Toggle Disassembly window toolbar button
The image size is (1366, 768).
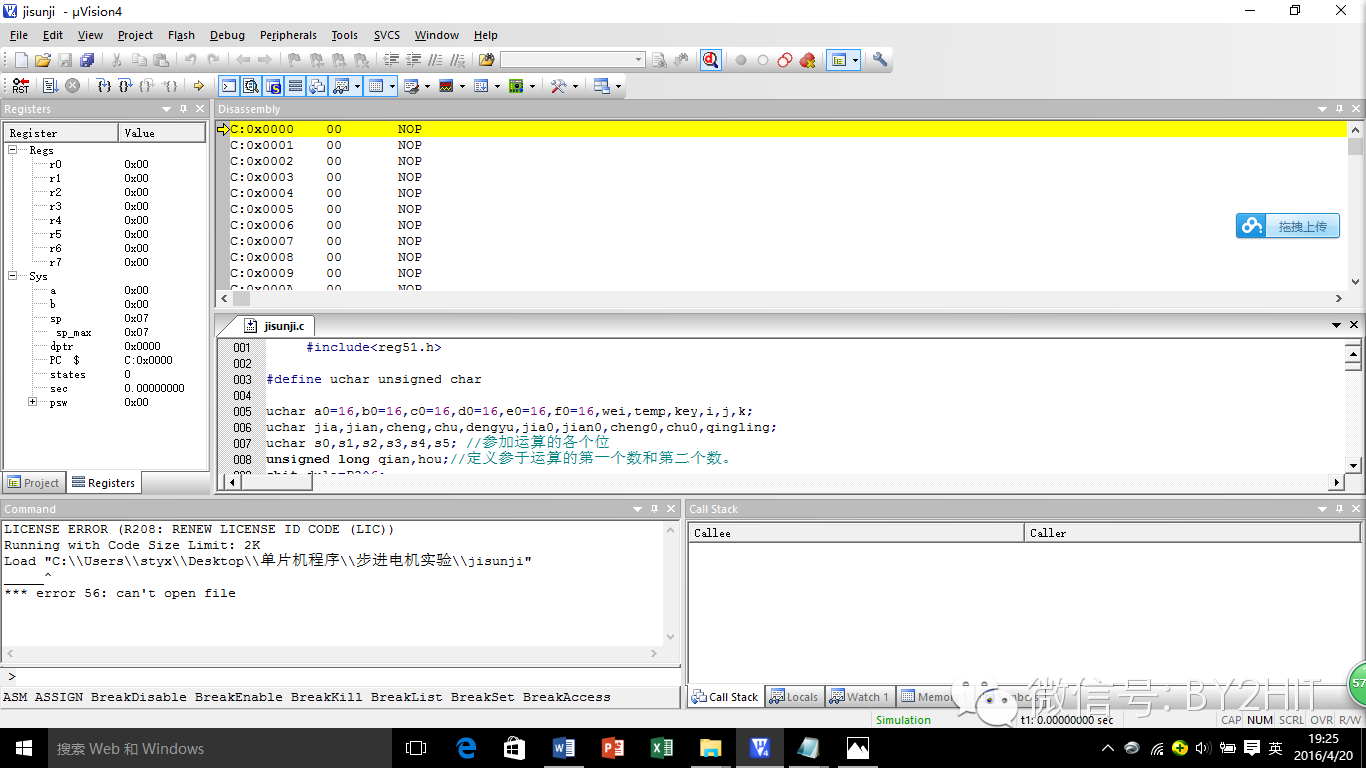tap(251, 86)
